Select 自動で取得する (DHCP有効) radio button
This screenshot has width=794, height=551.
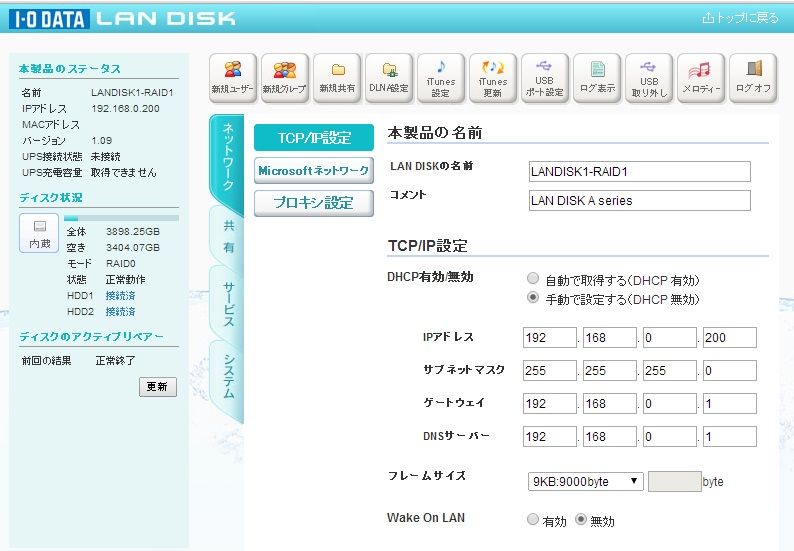coord(533,278)
